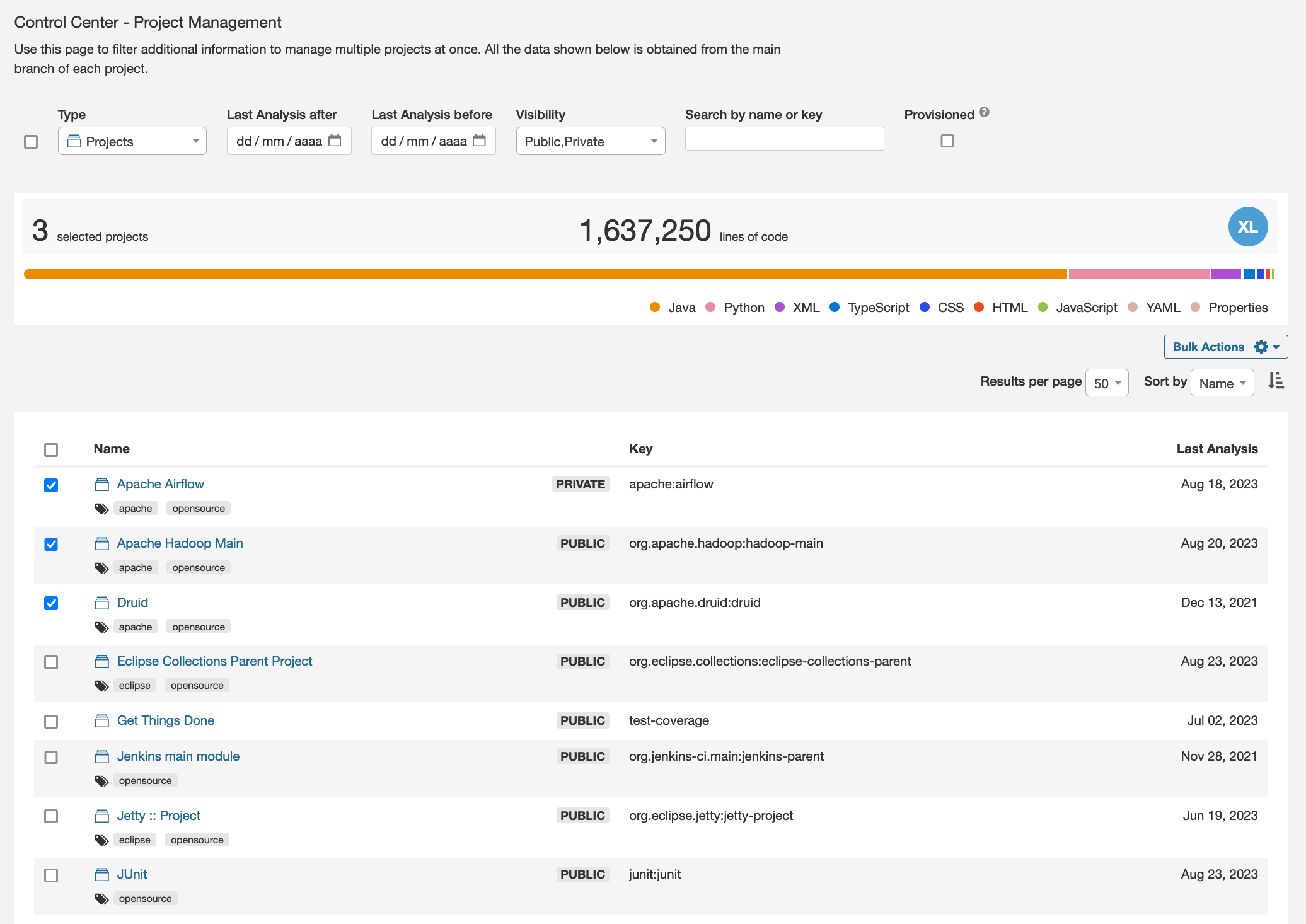Screen dimensions: 1306x924
Task: Open the Last Analysis after calendar picker
Action: point(335,141)
